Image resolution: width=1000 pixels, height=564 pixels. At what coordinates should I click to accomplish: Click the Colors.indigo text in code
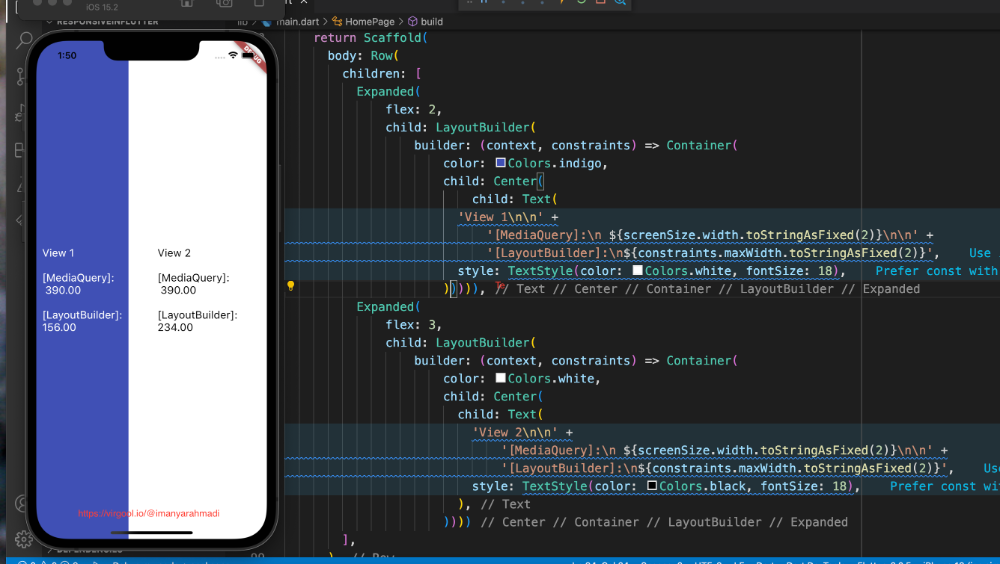[x=554, y=163]
